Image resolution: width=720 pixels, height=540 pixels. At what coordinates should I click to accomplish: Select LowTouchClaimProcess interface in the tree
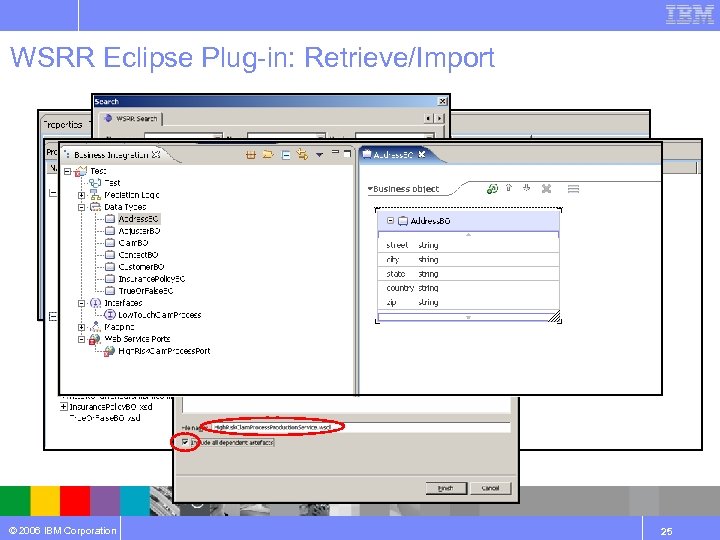(160, 315)
